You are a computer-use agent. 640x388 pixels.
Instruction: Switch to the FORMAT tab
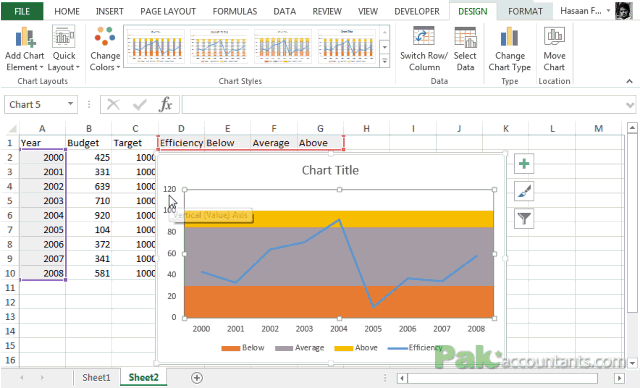525,11
